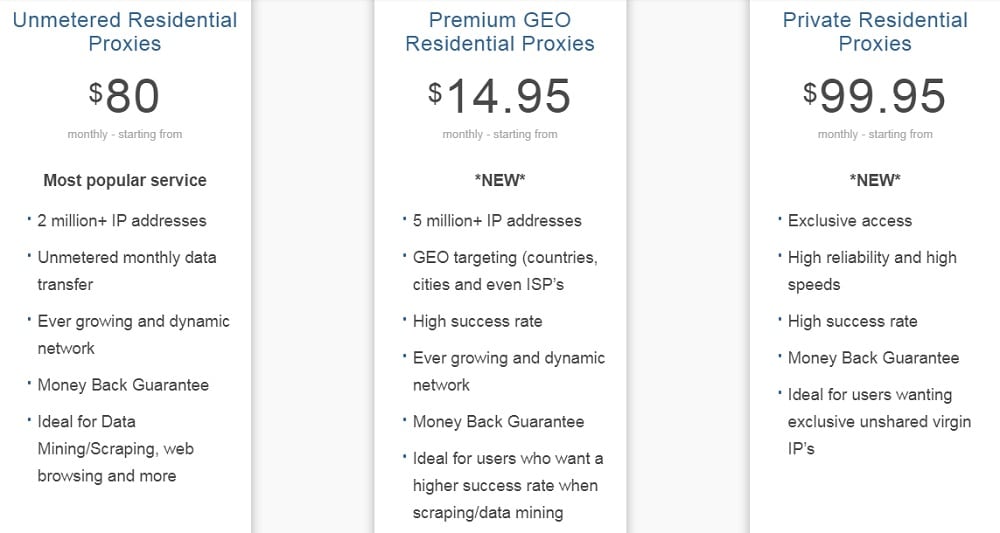This screenshot has width=1000, height=533.
Task: Click 'High reliability and high speeds' item
Action: 872,271
